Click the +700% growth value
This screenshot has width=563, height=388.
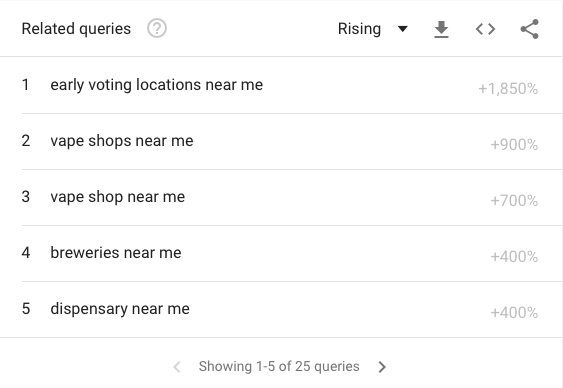tap(514, 201)
